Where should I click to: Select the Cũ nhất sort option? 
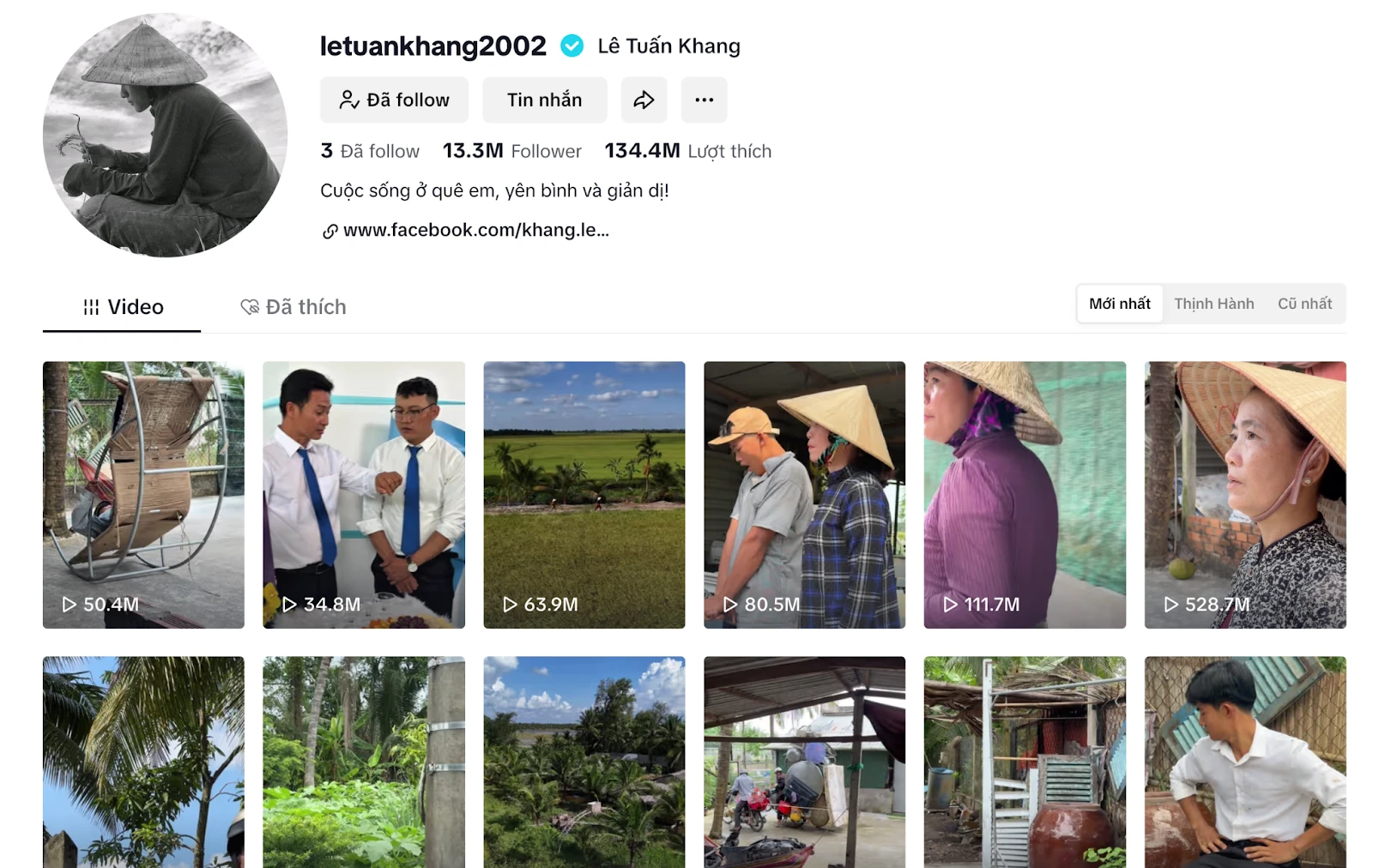pos(1304,304)
